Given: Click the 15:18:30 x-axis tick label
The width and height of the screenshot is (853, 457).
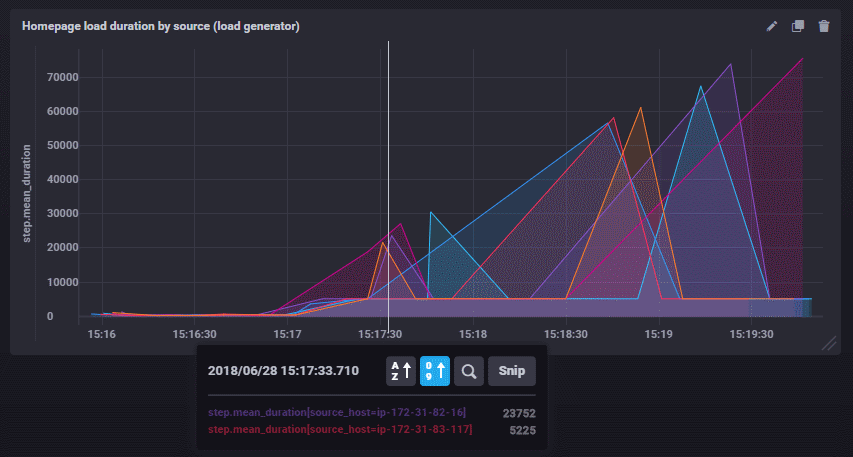Looking at the screenshot, I should tap(566, 334).
